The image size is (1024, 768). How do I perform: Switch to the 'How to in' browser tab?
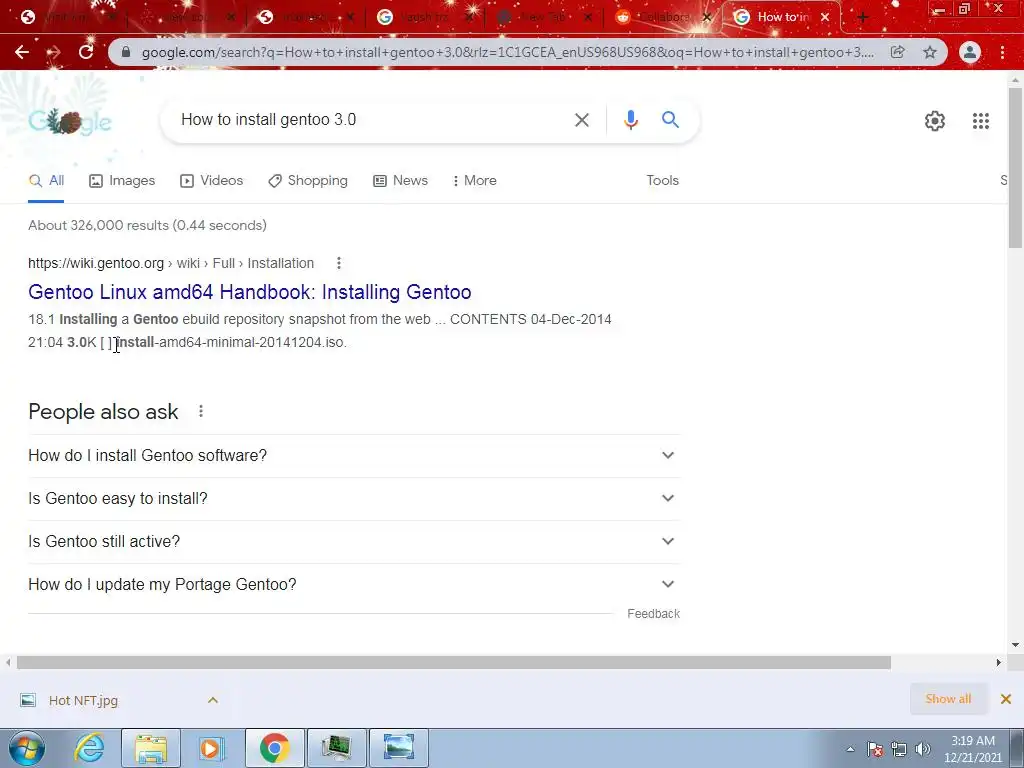click(x=780, y=17)
